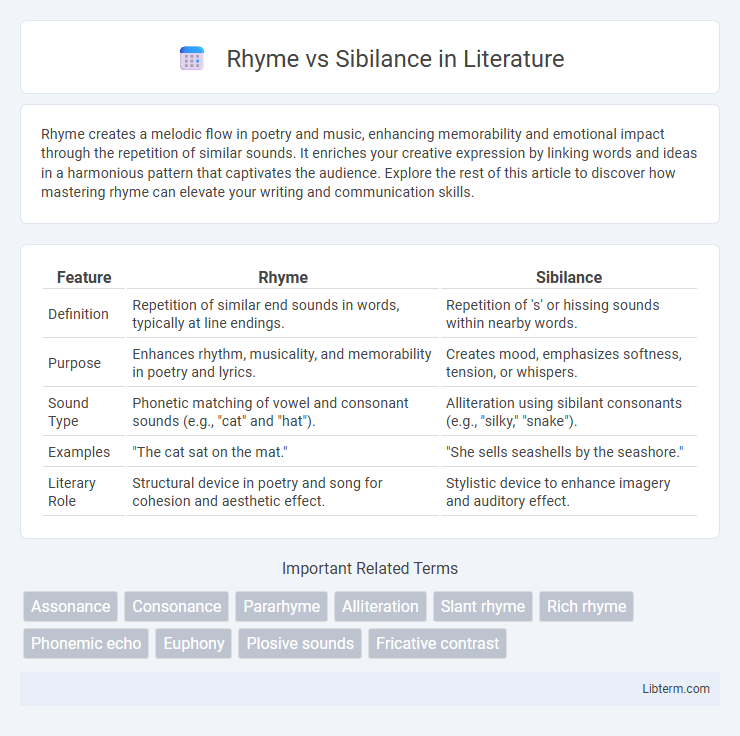This screenshot has width=740, height=736.
Task: Click the 'Rhyme vs Sibilance in Literature' title
Action: (395, 59)
